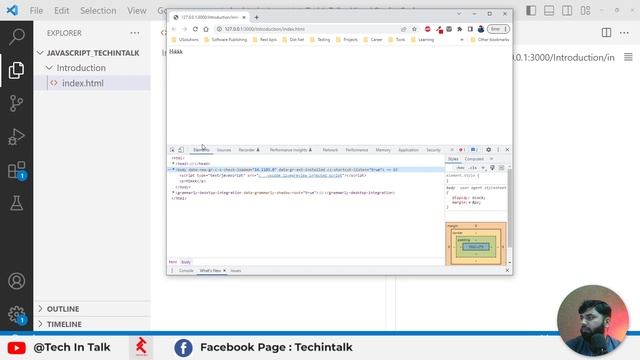Viewport: 640px width, 360px height.
Task: Open the browser tab search chevron
Action: (459, 13)
